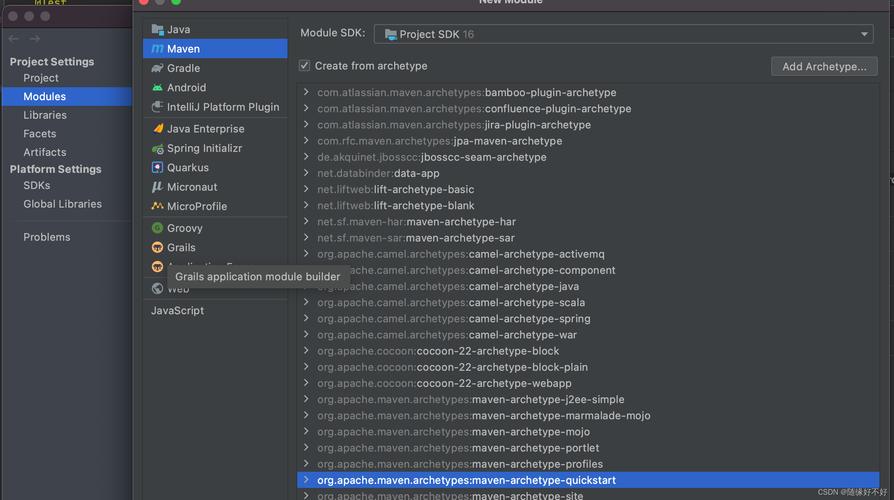Click the MicroProfile icon

pyautogui.click(x=157, y=206)
